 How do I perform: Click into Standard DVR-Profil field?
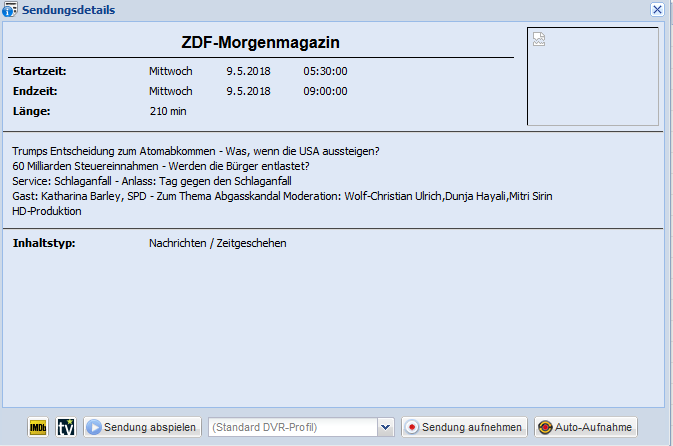[x=293, y=427]
